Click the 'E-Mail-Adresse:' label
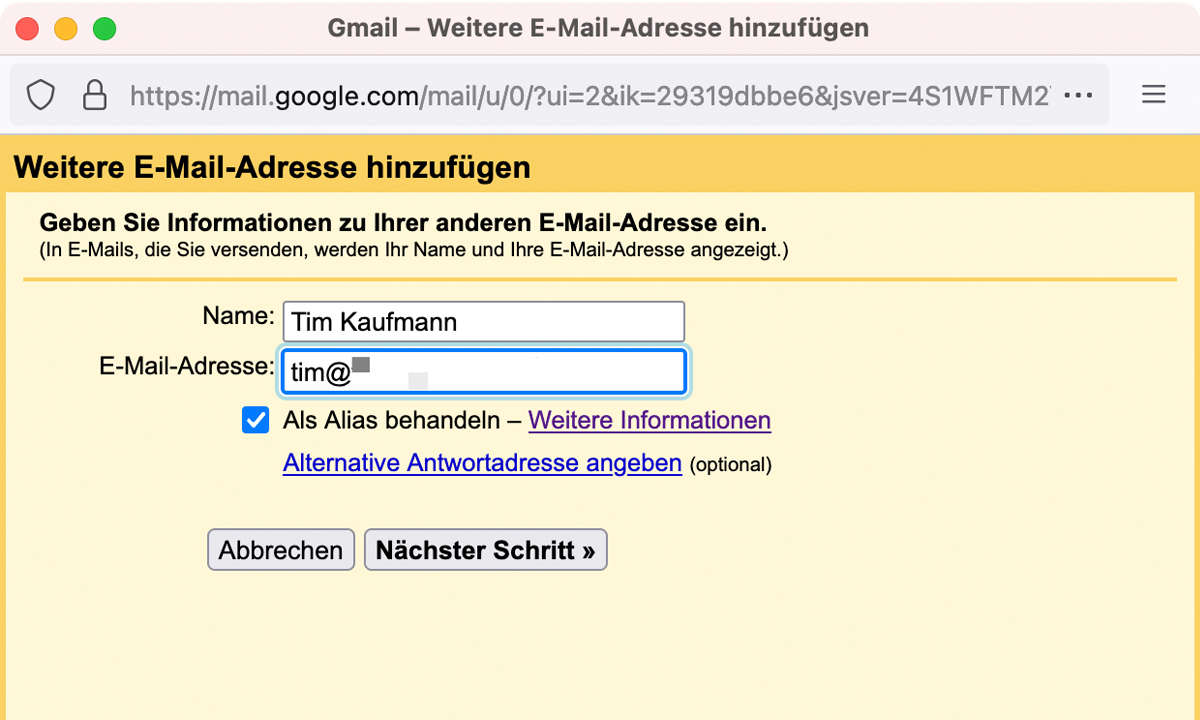Screen dimensions: 1200x720 pos(186,366)
